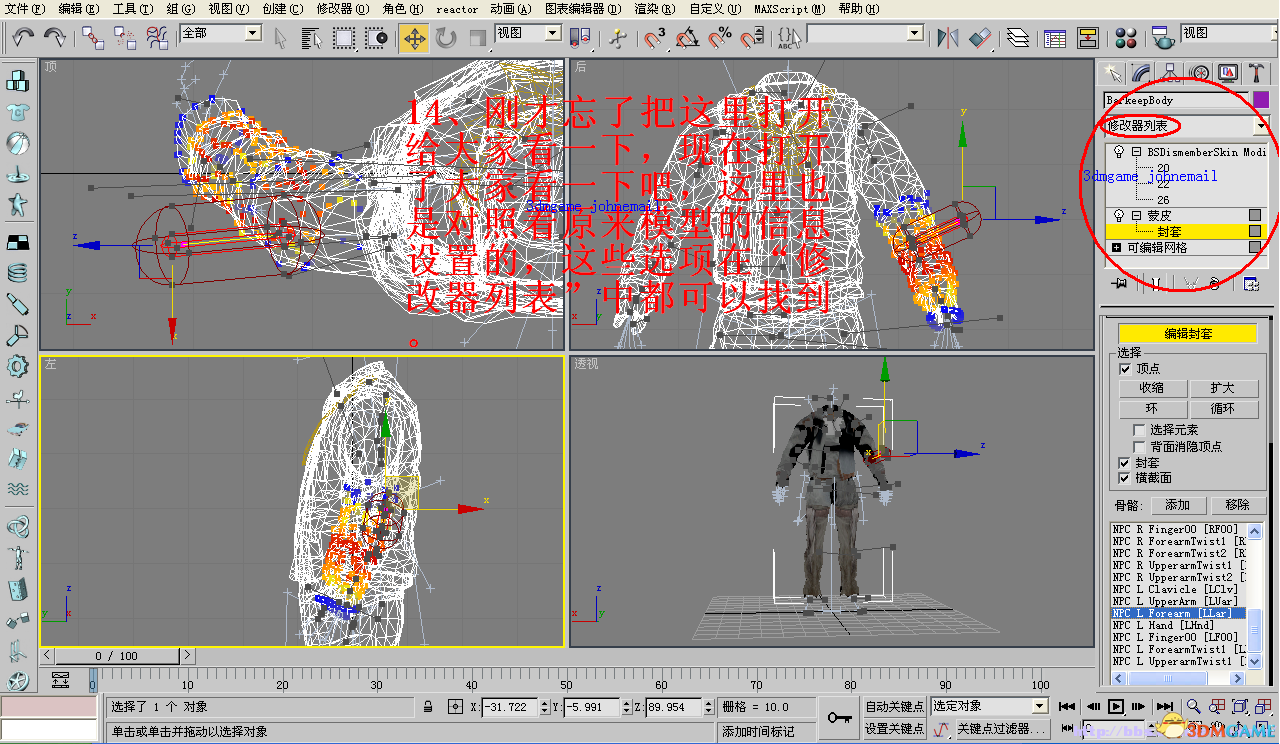This screenshot has width=1280, height=744.
Task: Enable the 背面消隐顶点 checkbox
Action: click(x=1140, y=446)
